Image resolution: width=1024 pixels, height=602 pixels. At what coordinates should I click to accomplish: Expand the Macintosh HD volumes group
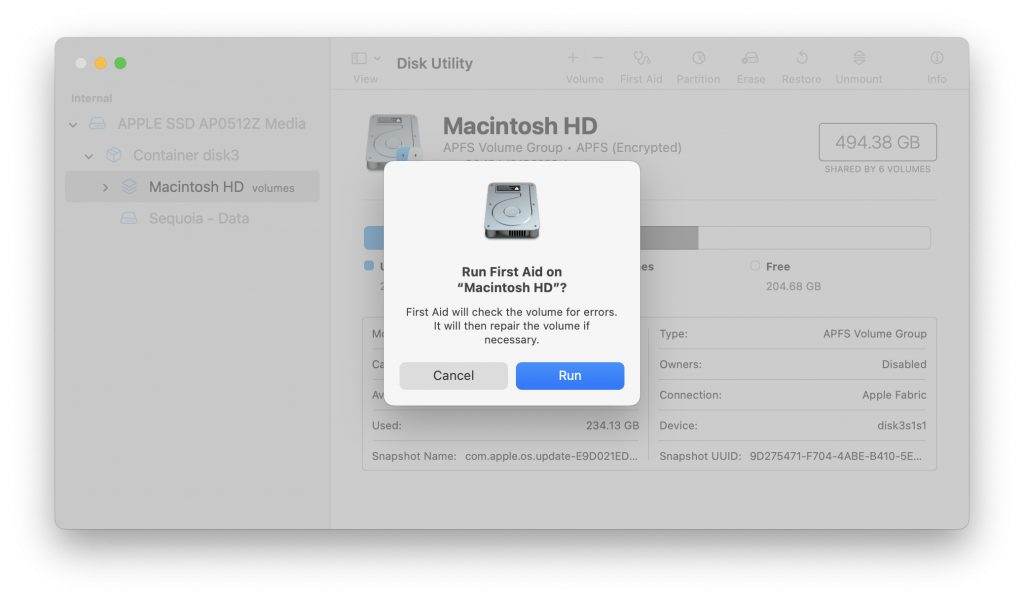pos(106,187)
